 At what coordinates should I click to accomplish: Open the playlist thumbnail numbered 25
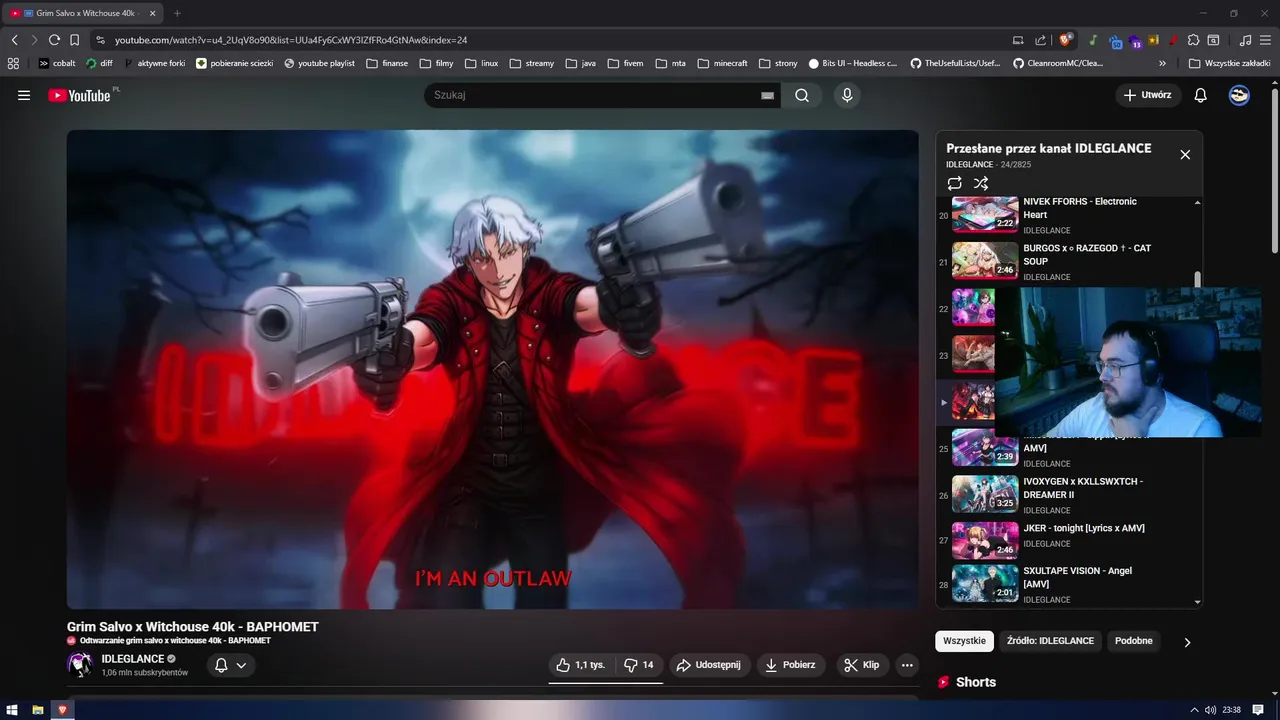pos(985,447)
